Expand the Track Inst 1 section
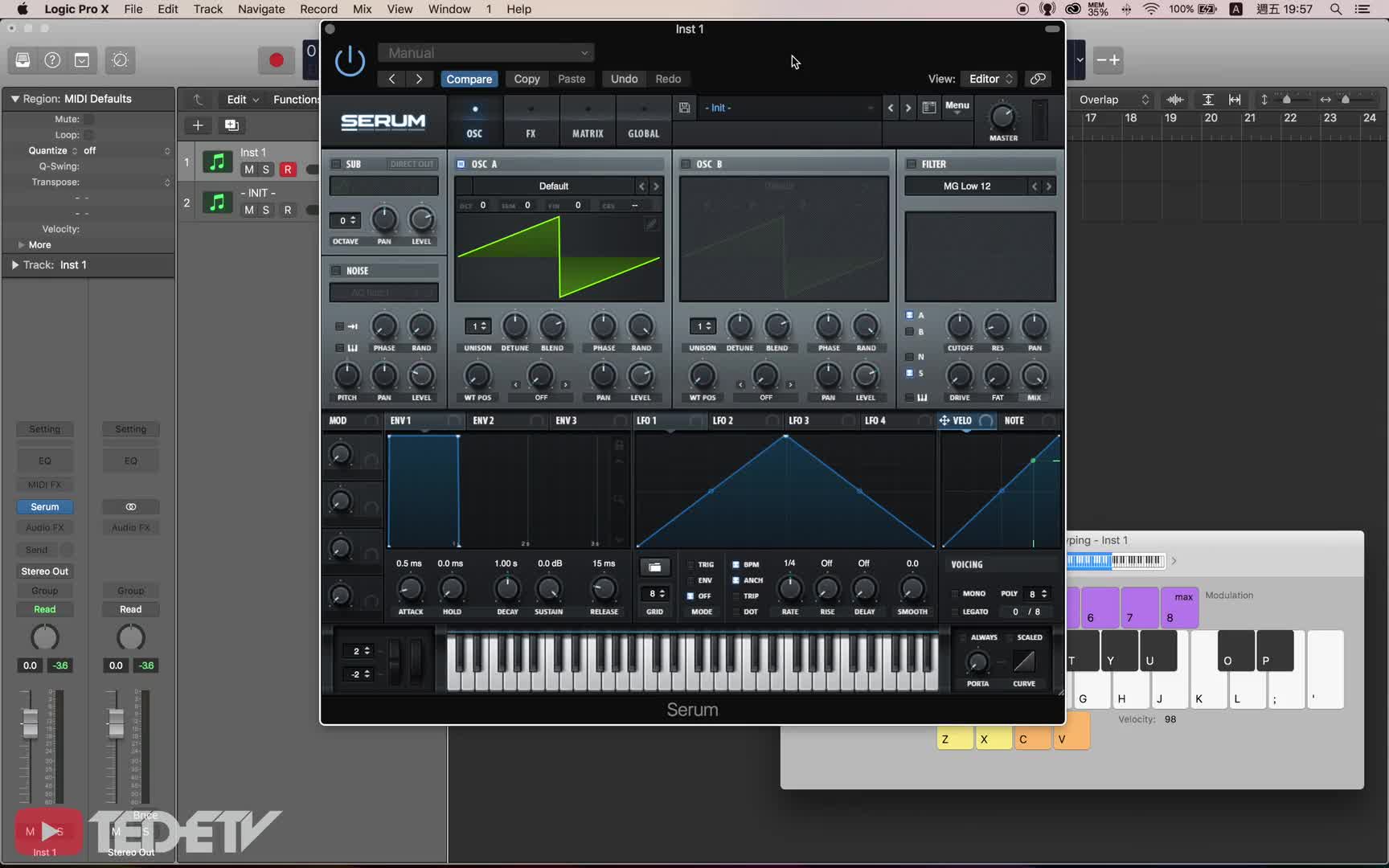The height and width of the screenshot is (868, 1389). click(x=14, y=264)
